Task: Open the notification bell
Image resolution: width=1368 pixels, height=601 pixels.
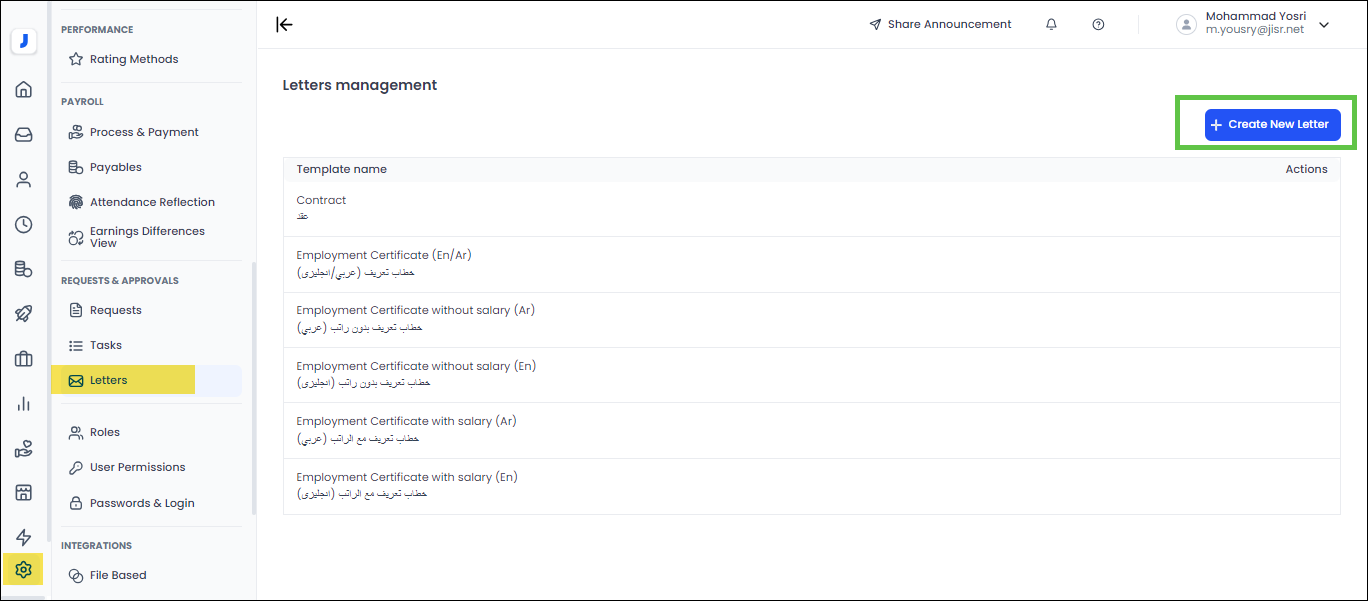Action: tap(1051, 23)
